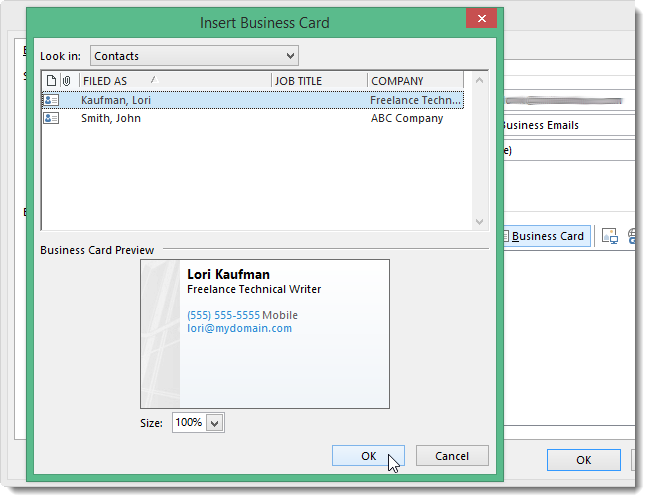650x502 pixels.
Task: Sort by the attachment paperclip column
Action: pos(66,80)
